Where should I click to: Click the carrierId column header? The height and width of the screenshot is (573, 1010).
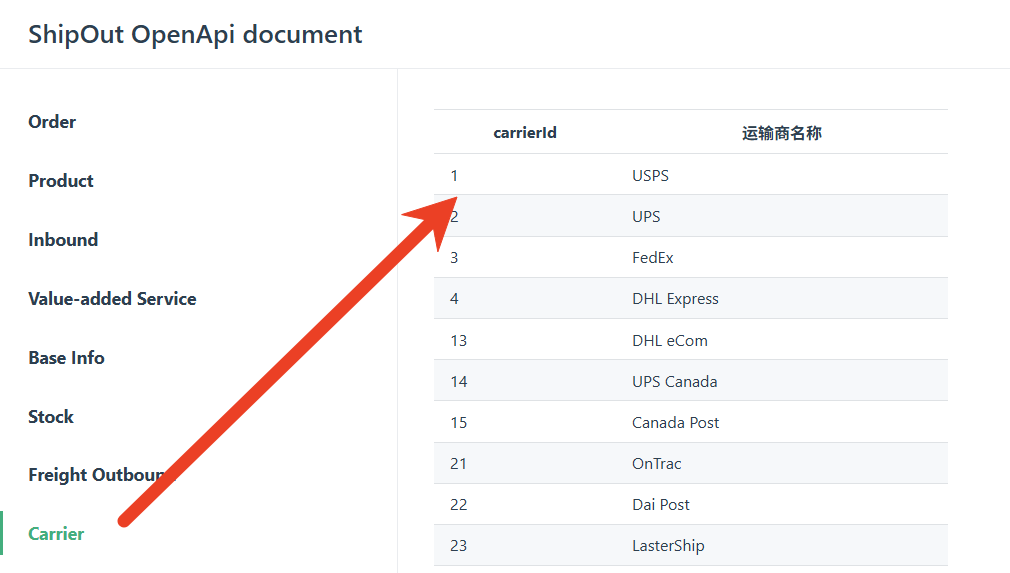(525, 133)
